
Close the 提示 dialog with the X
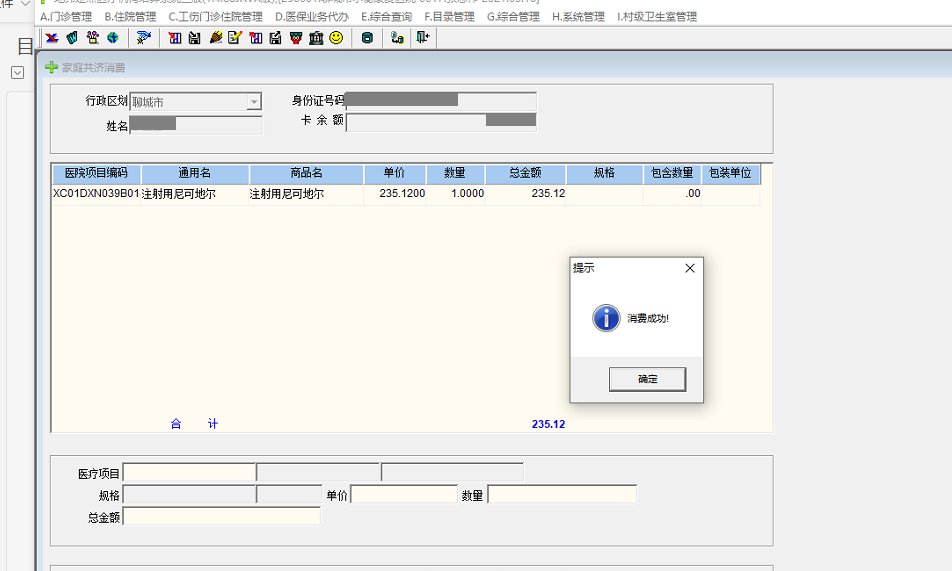689,268
